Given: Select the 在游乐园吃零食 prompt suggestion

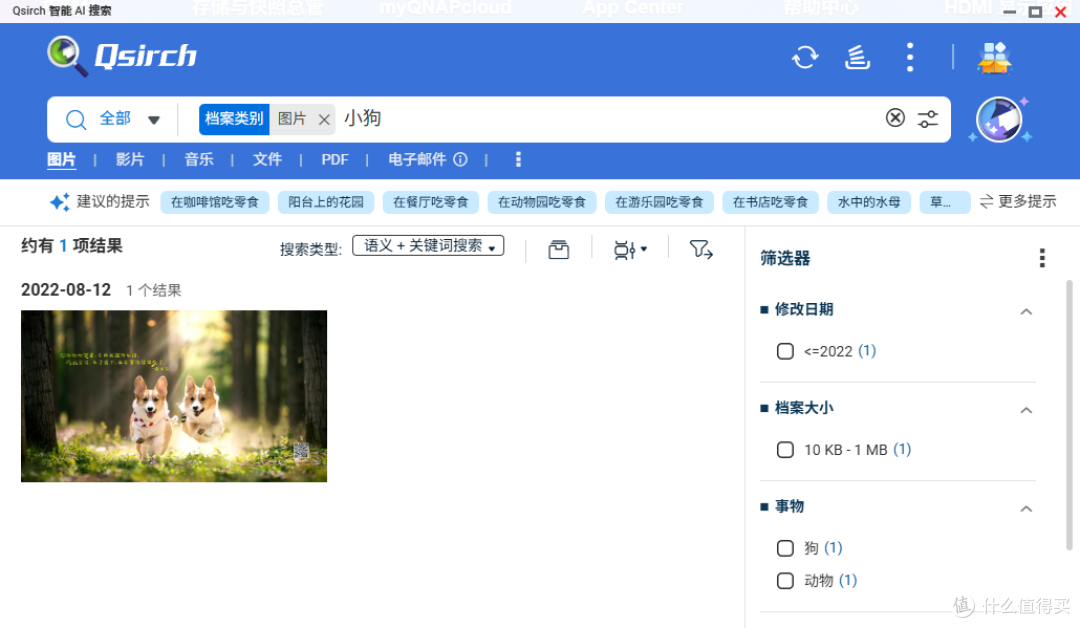Looking at the screenshot, I should coord(659,202).
